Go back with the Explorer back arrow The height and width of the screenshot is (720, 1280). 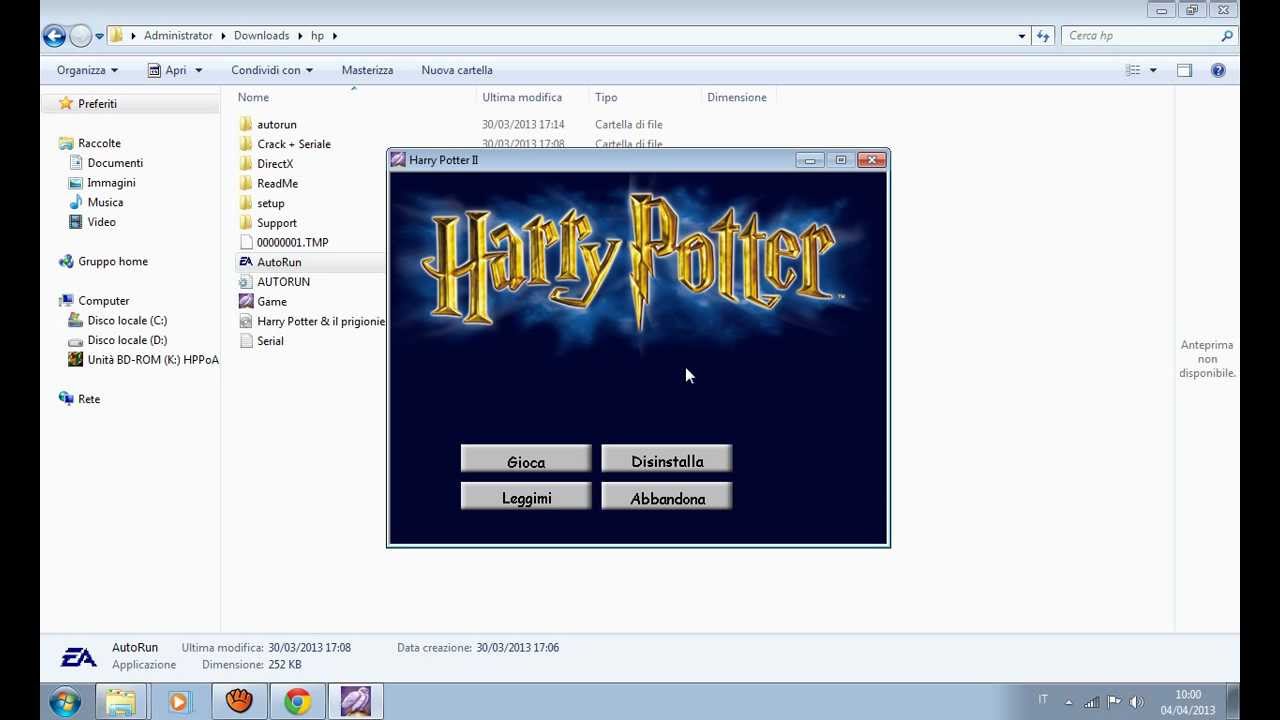click(54, 36)
